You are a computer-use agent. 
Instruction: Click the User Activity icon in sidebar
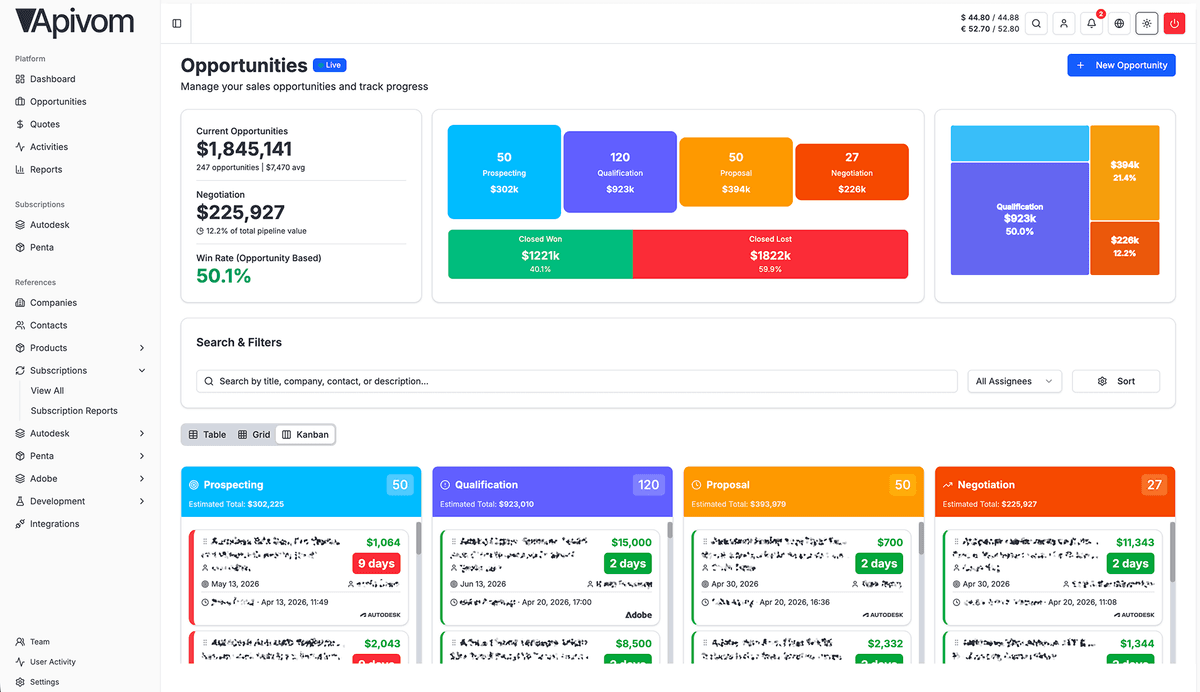coord(20,662)
